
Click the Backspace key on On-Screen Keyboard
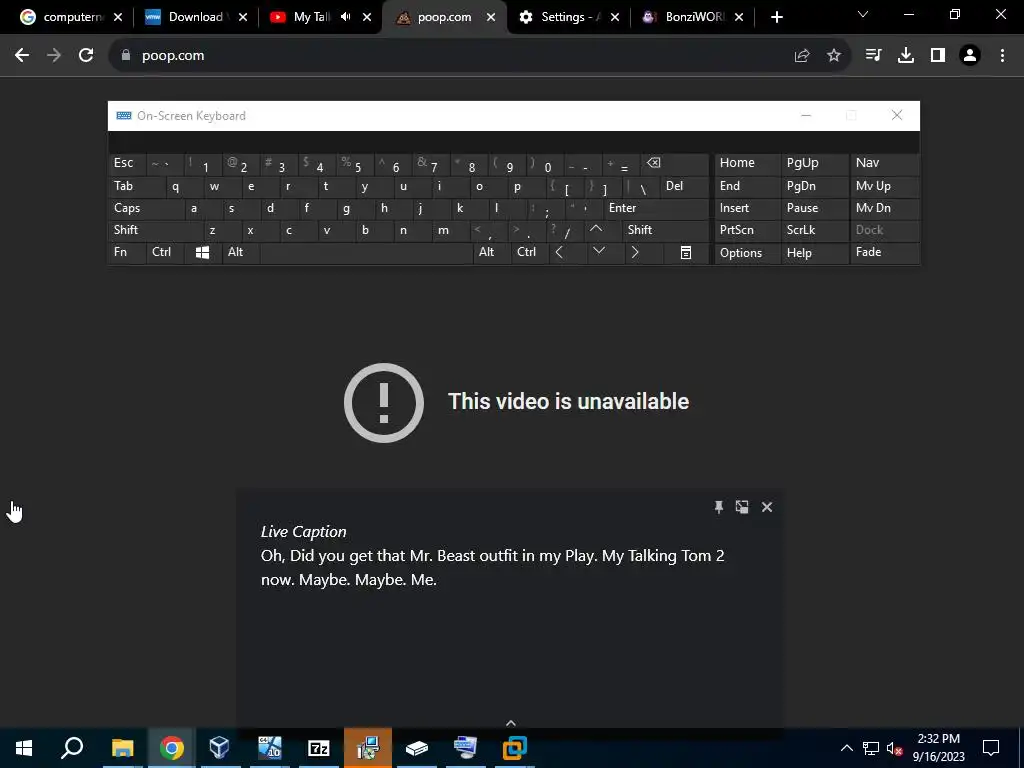[675, 164]
